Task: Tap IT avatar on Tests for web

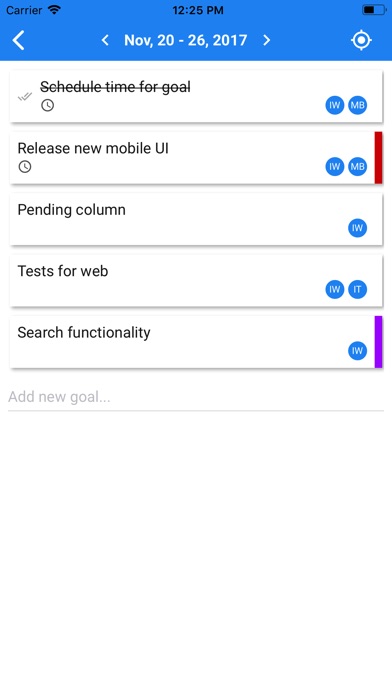Action: pyautogui.click(x=357, y=289)
